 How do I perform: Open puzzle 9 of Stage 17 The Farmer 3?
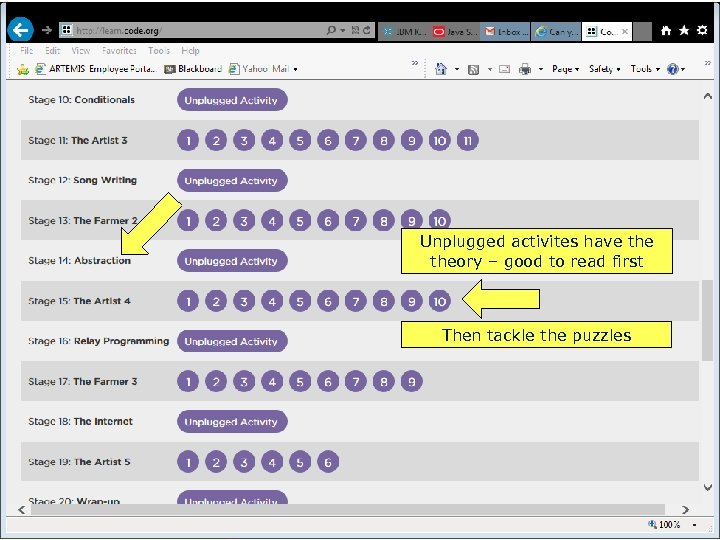(x=411, y=382)
